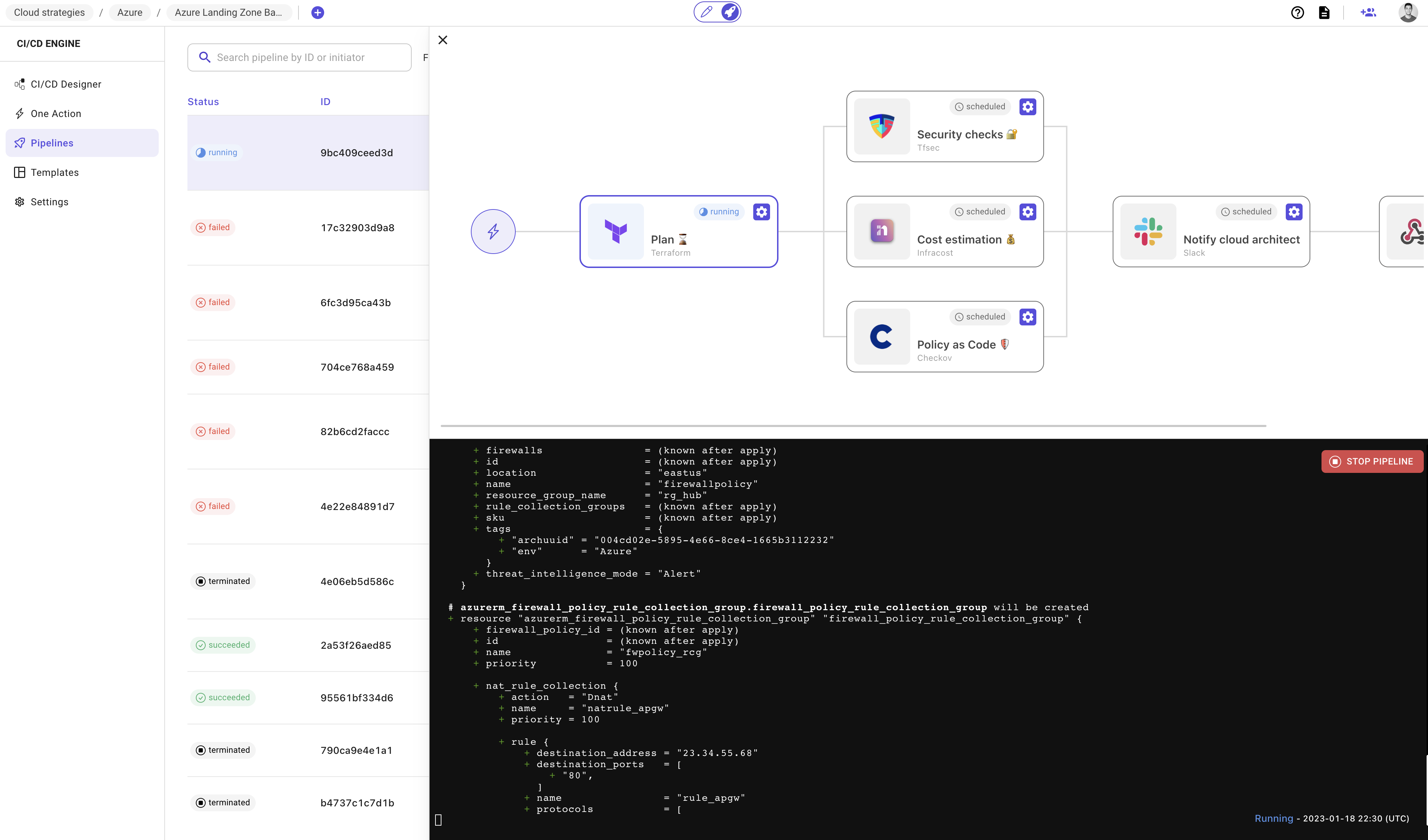1428x840 pixels.
Task: Configure the Infracost Cost estimation action
Action: click(x=1028, y=211)
